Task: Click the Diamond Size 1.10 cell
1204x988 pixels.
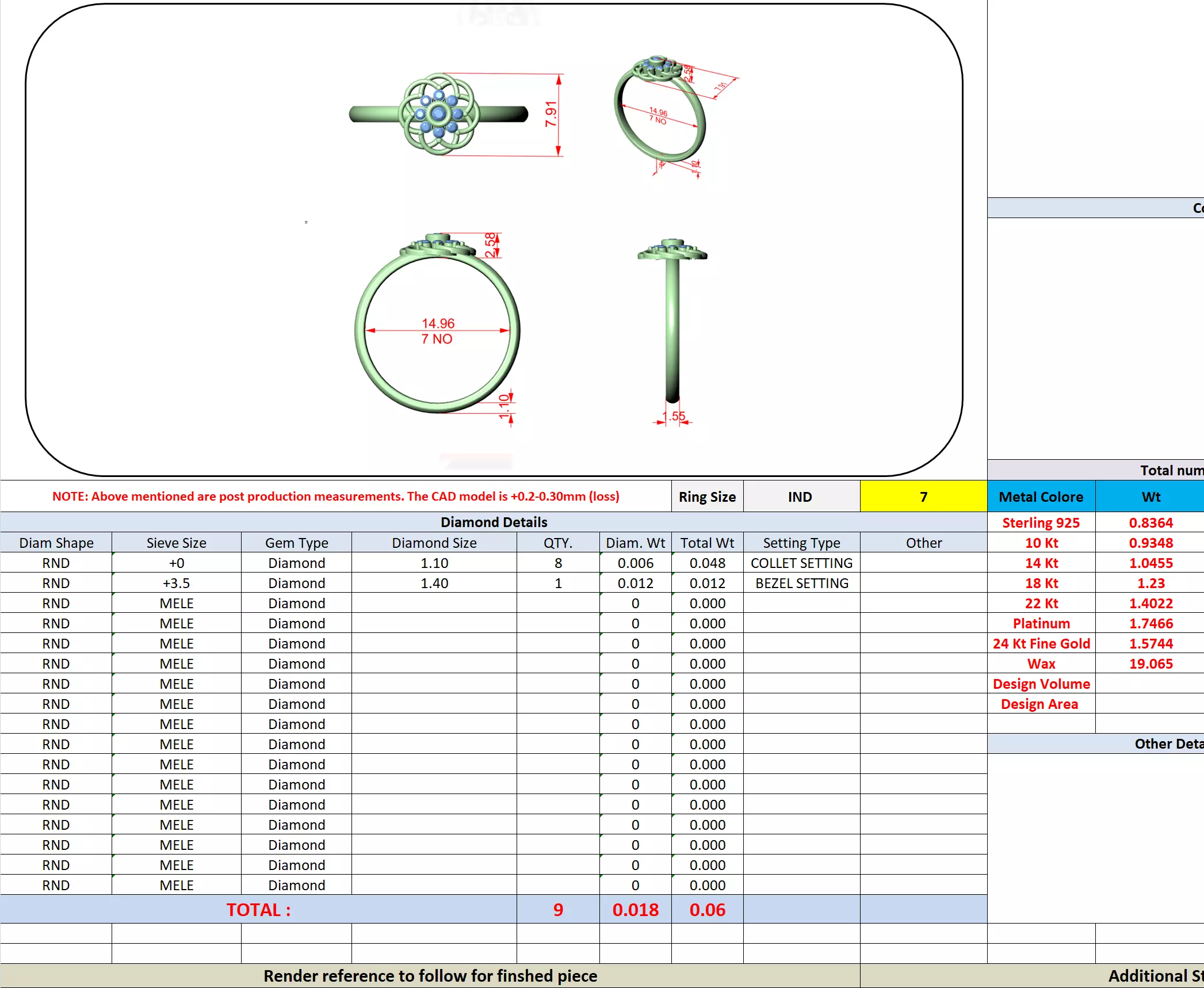Action: coord(434,563)
